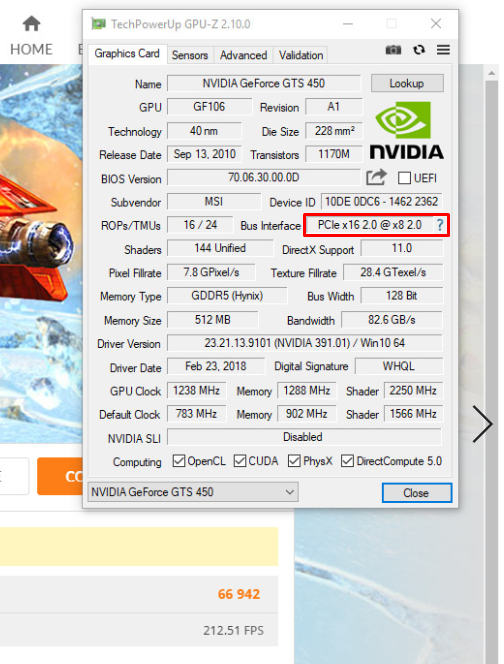
Task: Click the 66 942 score on the page
Action: click(239, 594)
